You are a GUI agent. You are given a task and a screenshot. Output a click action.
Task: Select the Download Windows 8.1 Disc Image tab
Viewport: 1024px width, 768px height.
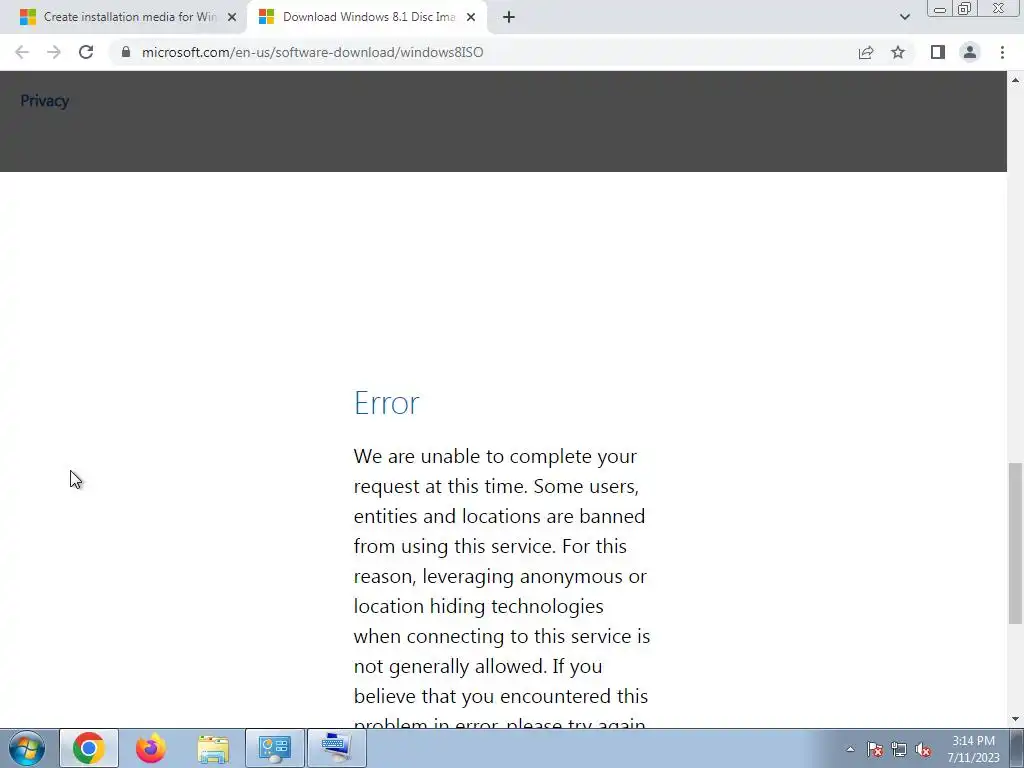[x=367, y=17]
